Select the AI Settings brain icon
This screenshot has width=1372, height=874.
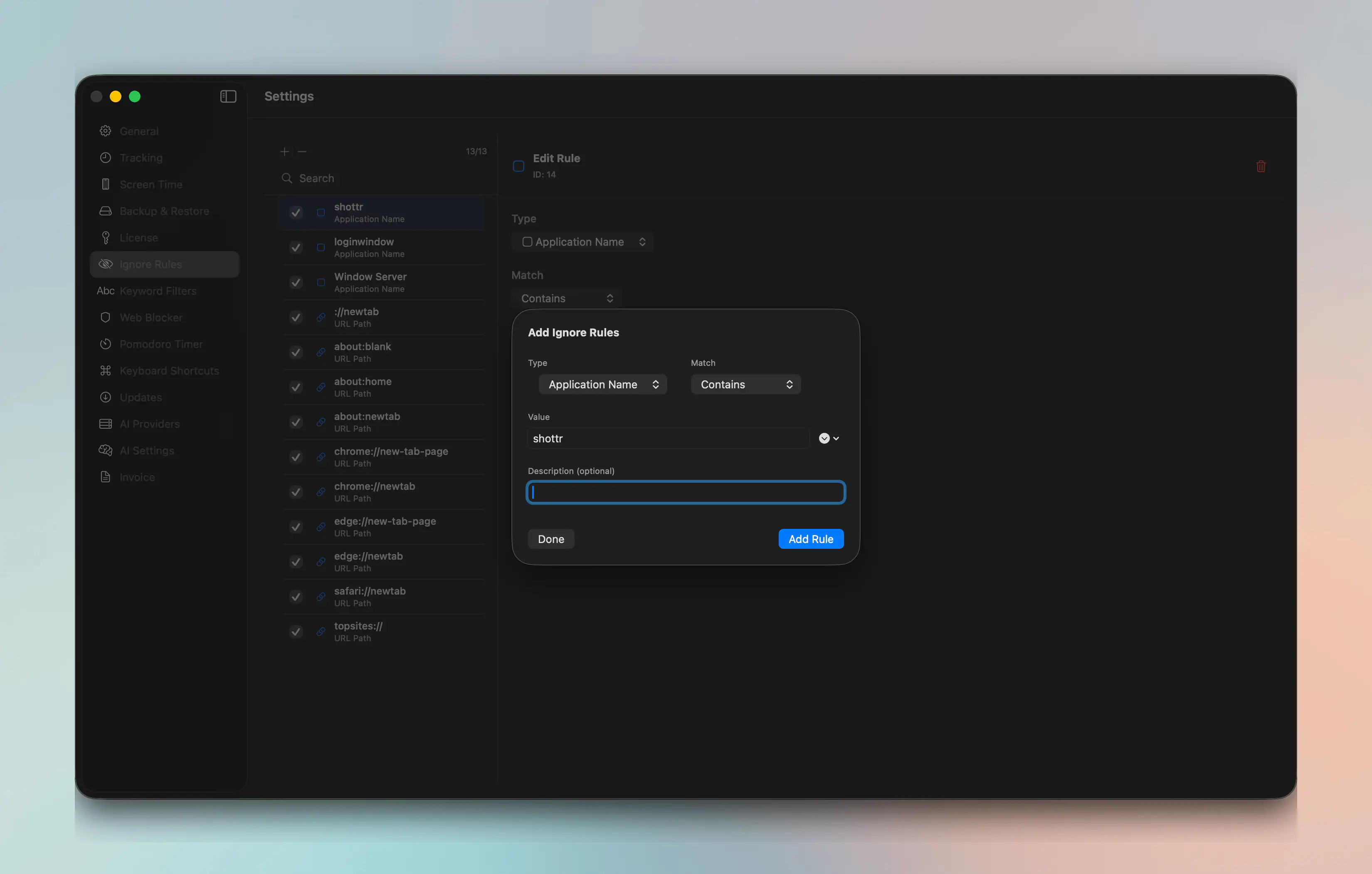[106, 451]
